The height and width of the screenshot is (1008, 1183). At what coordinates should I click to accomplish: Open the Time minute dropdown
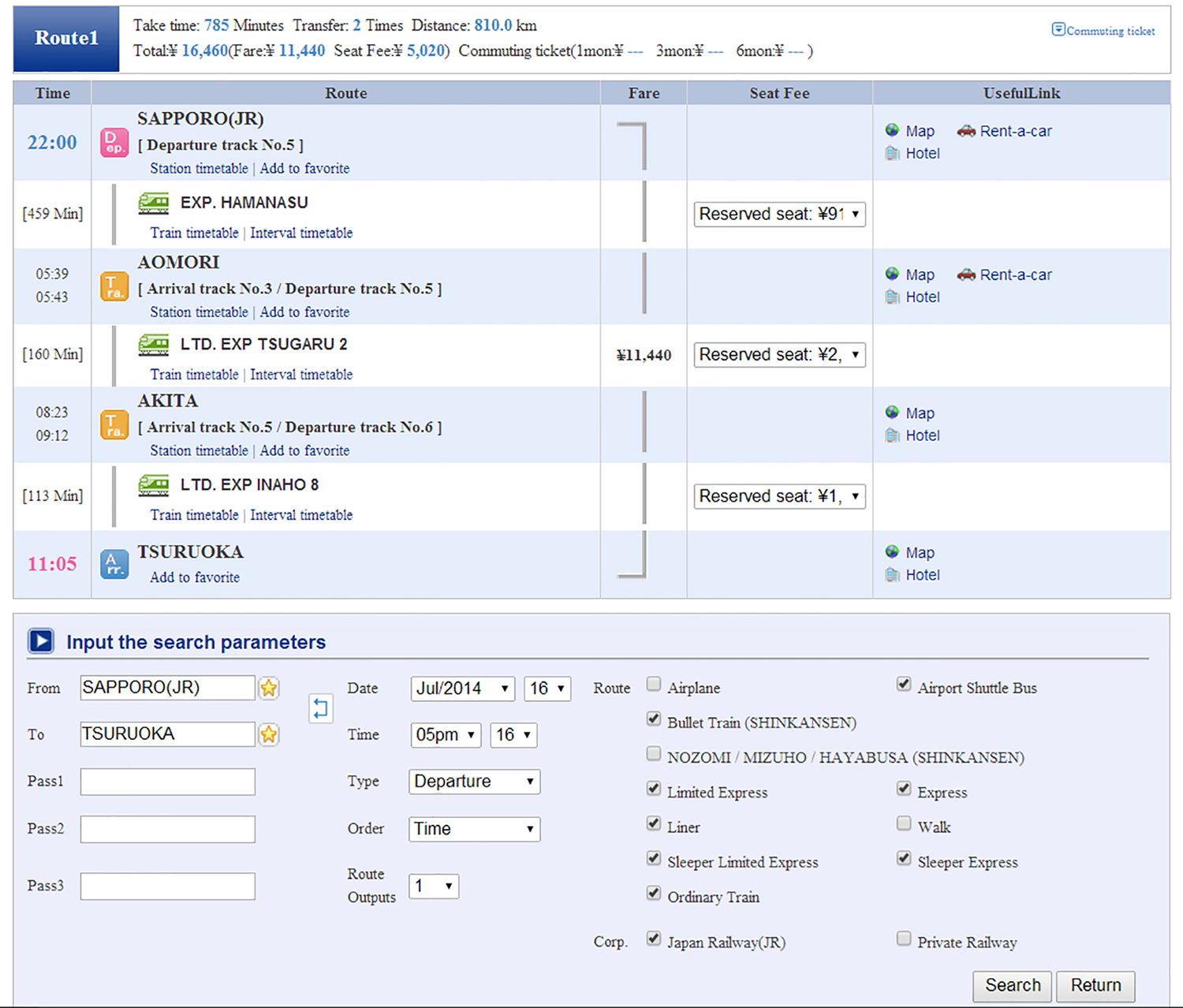tap(513, 735)
